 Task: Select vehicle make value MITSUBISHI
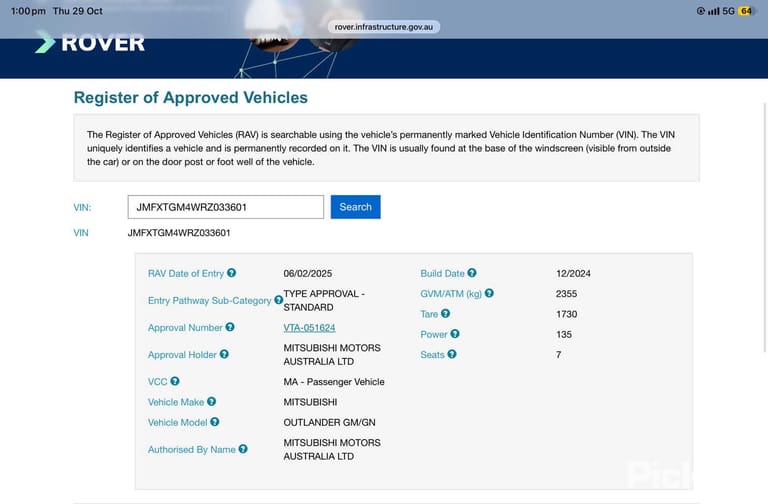[310, 402]
